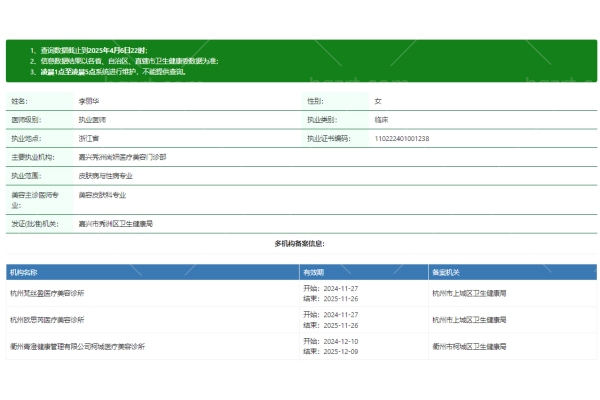The height and width of the screenshot is (400, 600).
Task: Click start date 2024-11-27 in first row
Action: point(341,288)
